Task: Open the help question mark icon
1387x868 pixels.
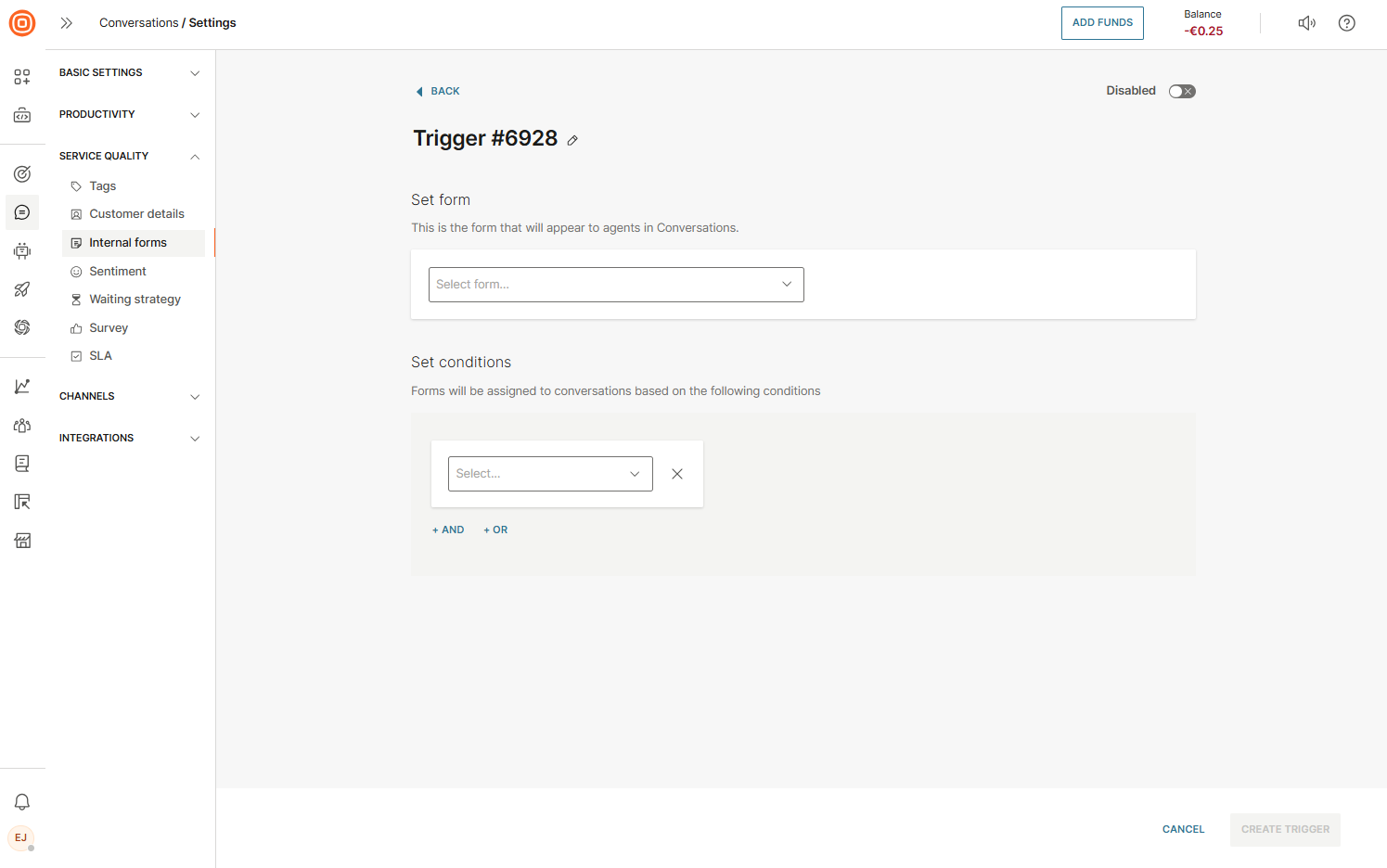Action: [1346, 23]
